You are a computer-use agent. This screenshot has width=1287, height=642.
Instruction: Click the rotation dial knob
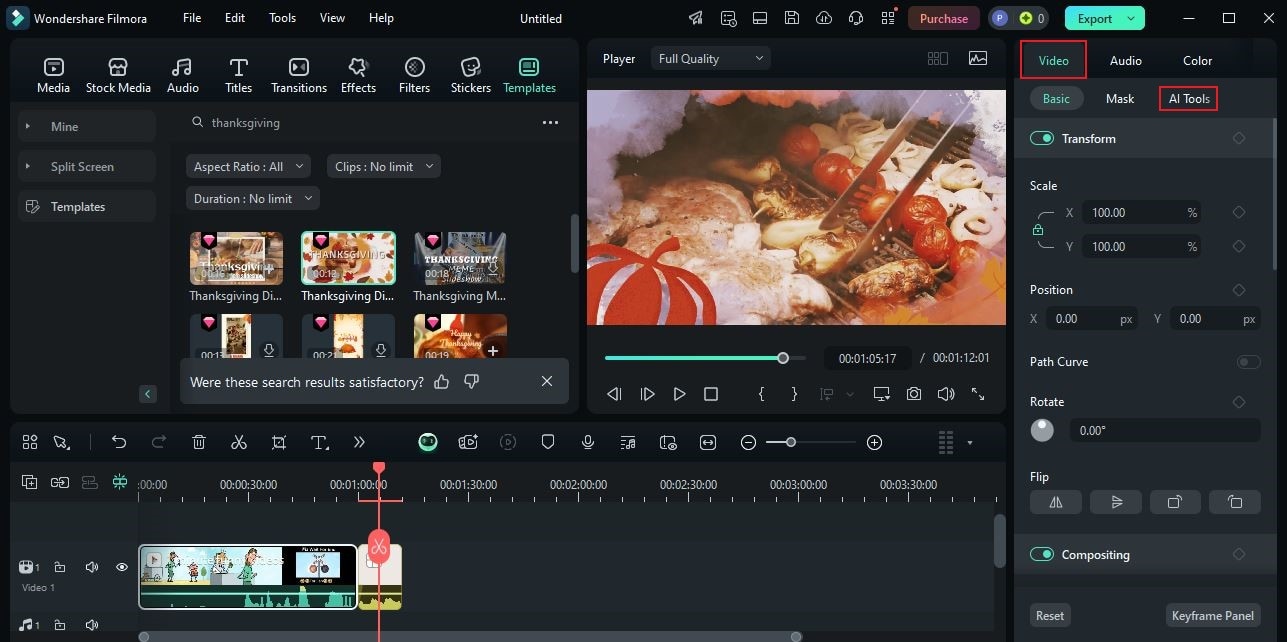pos(1042,430)
